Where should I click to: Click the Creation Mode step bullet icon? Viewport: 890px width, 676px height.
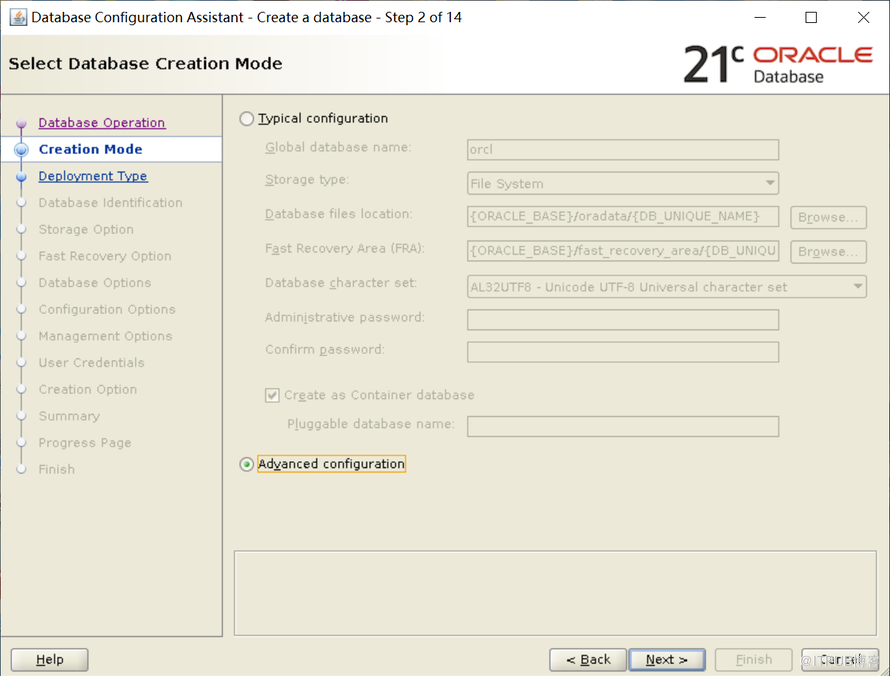(22, 150)
